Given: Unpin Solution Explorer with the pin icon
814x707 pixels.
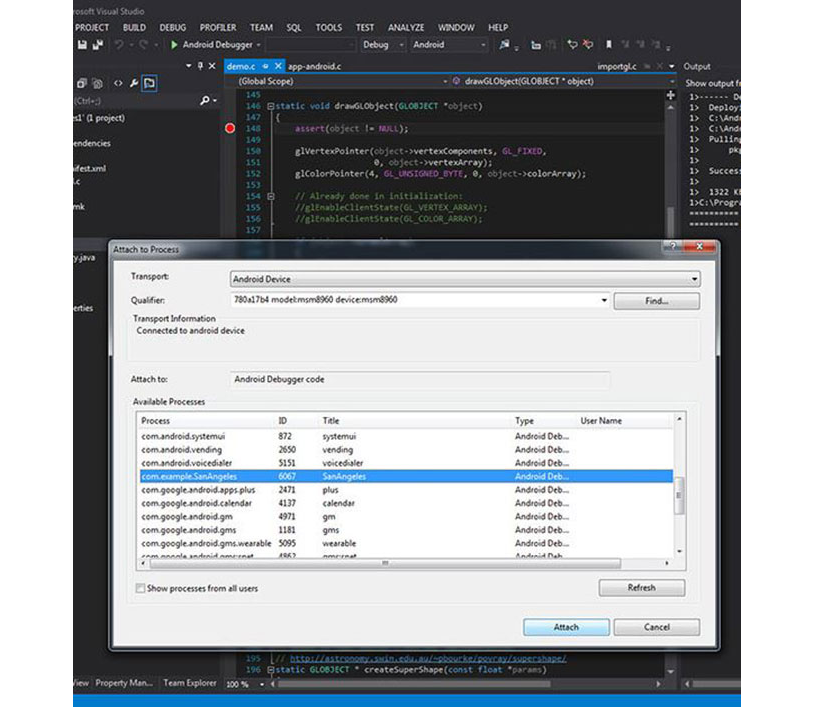Looking at the screenshot, I should 200,65.
